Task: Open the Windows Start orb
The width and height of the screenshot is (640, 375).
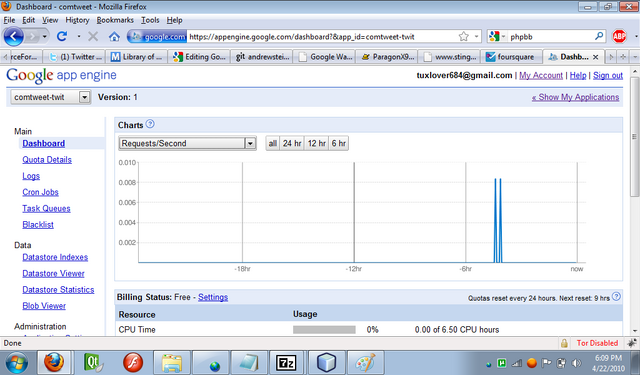Action: click(x=16, y=362)
